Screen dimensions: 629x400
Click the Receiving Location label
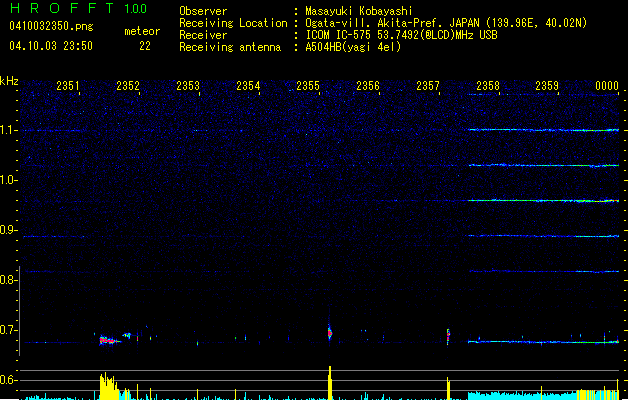[233, 23]
